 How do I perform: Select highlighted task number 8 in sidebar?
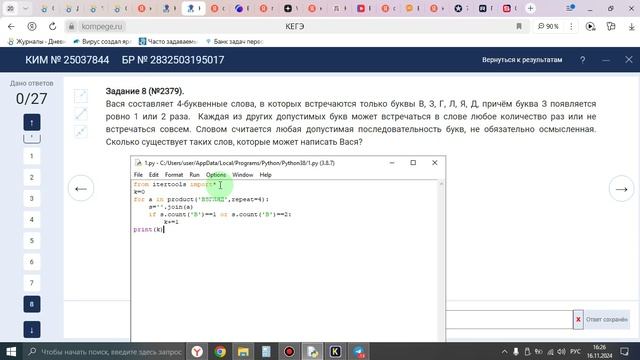pyautogui.click(x=32, y=304)
